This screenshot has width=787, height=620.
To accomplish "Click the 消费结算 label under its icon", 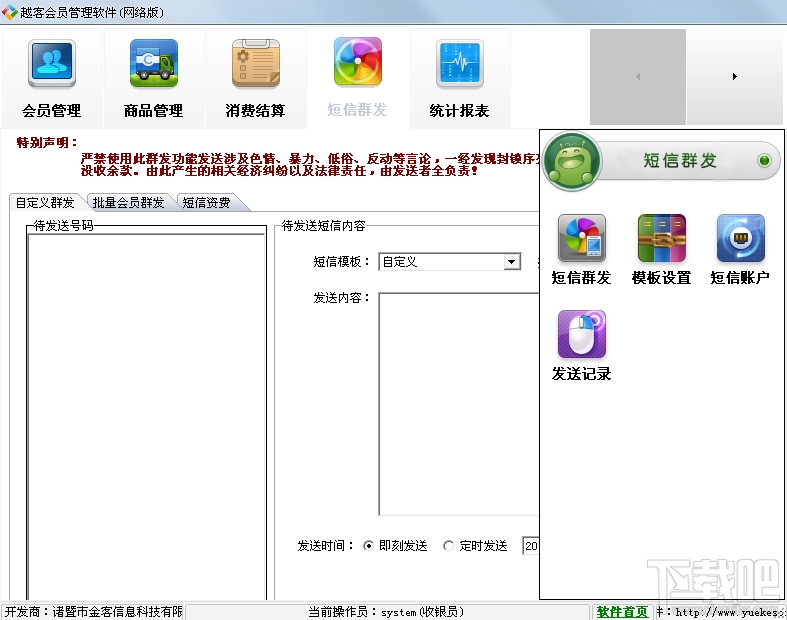I will (x=255, y=110).
